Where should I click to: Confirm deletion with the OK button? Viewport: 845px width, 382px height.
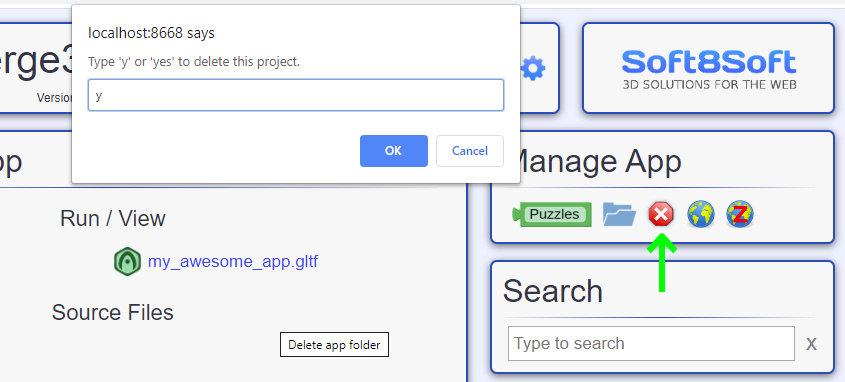point(393,151)
